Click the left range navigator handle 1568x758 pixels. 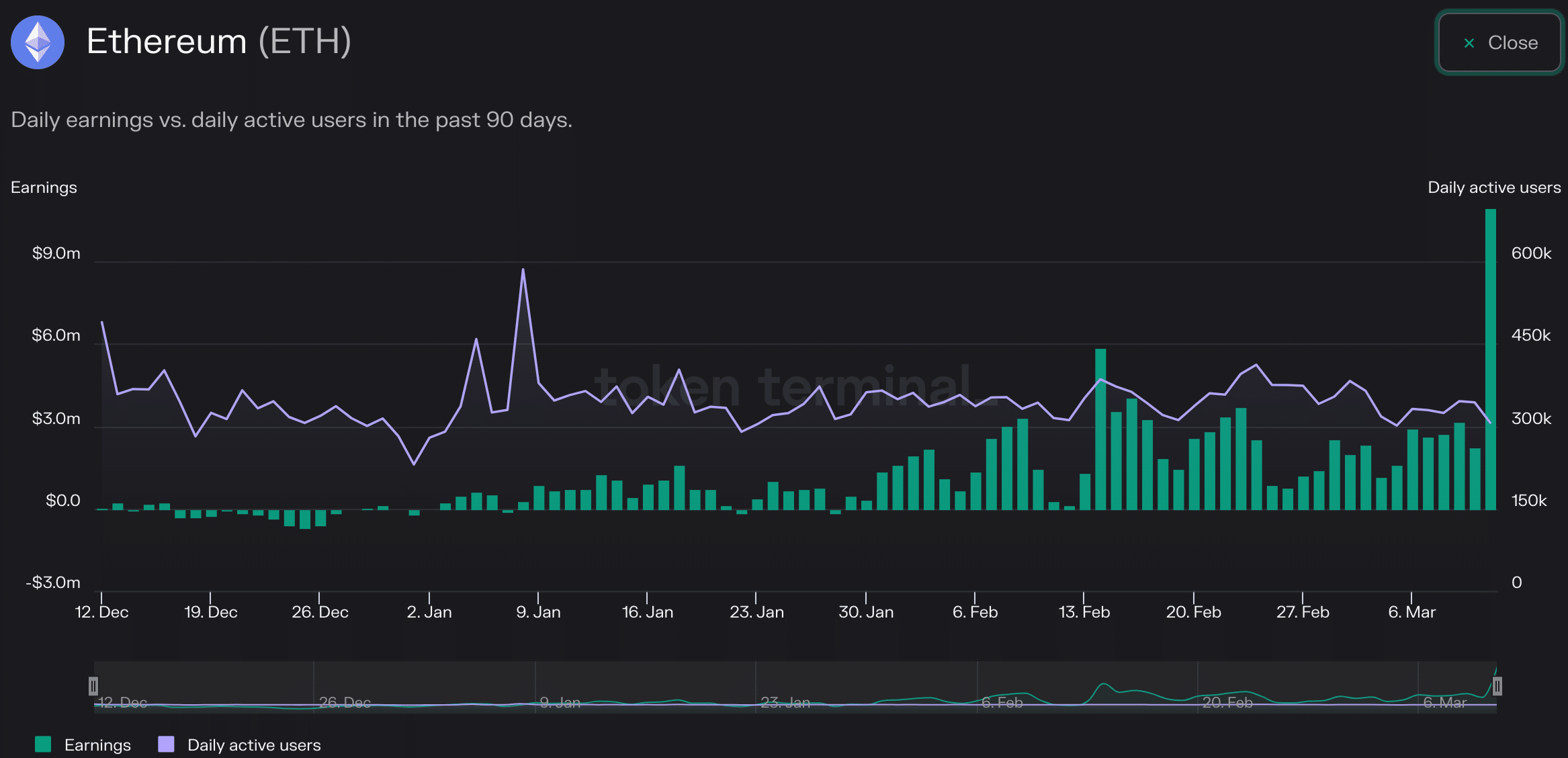click(x=93, y=686)
